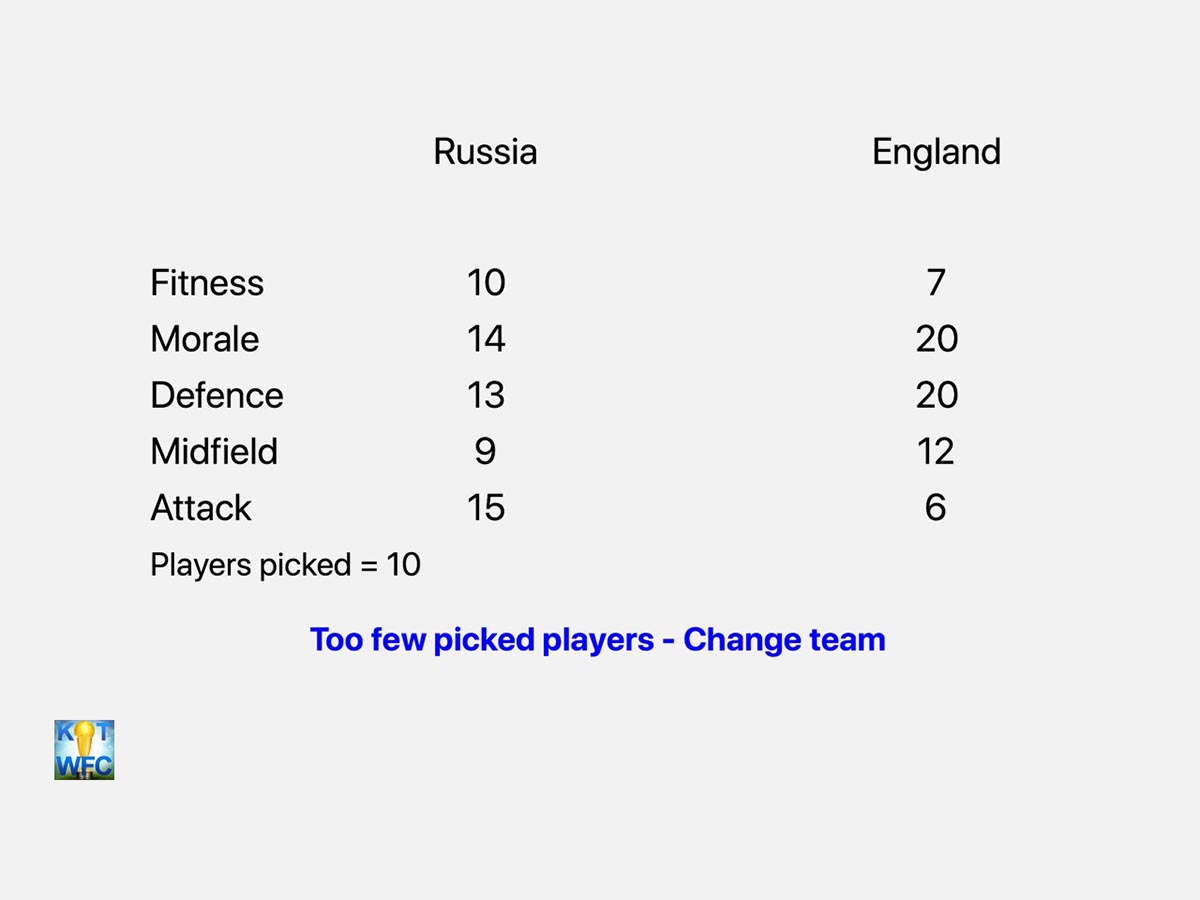Image resolution: width=1200 pixels, height=900 pixels.
Task: Click England's Fitness value 7
Action: click(x=936, y=283)
